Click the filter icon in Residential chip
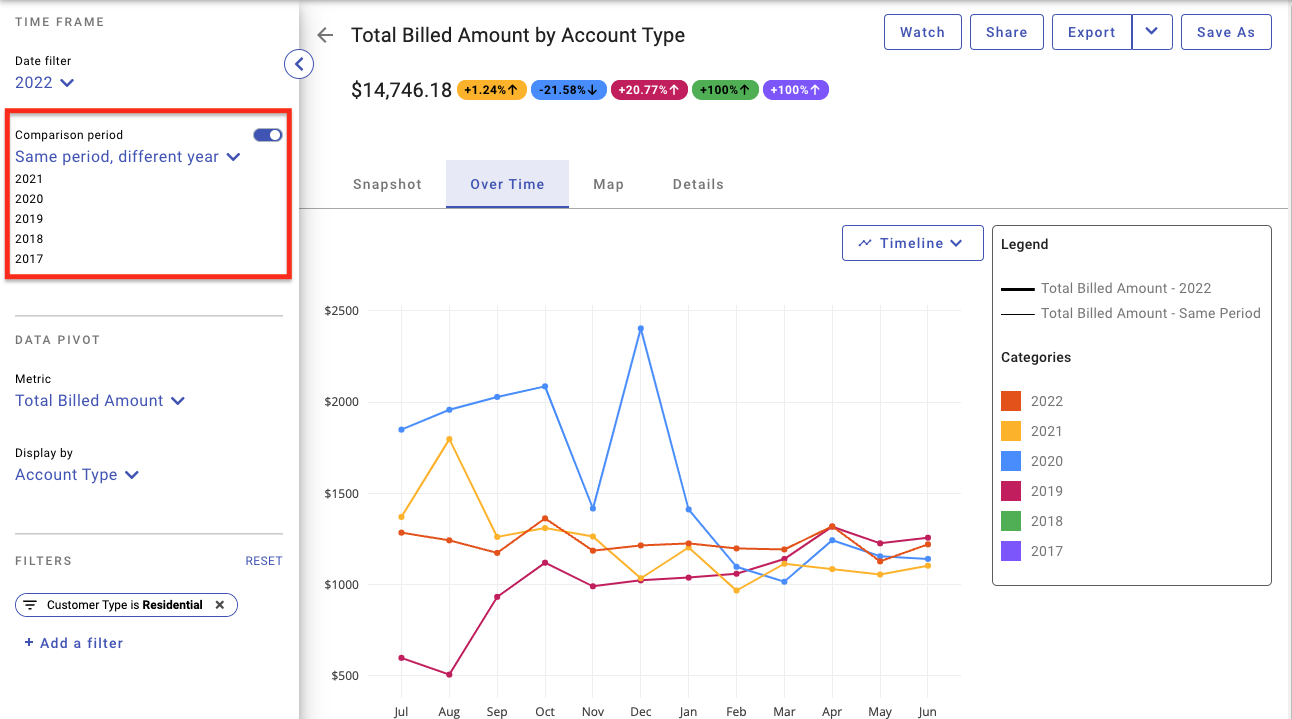 (30, 605)
